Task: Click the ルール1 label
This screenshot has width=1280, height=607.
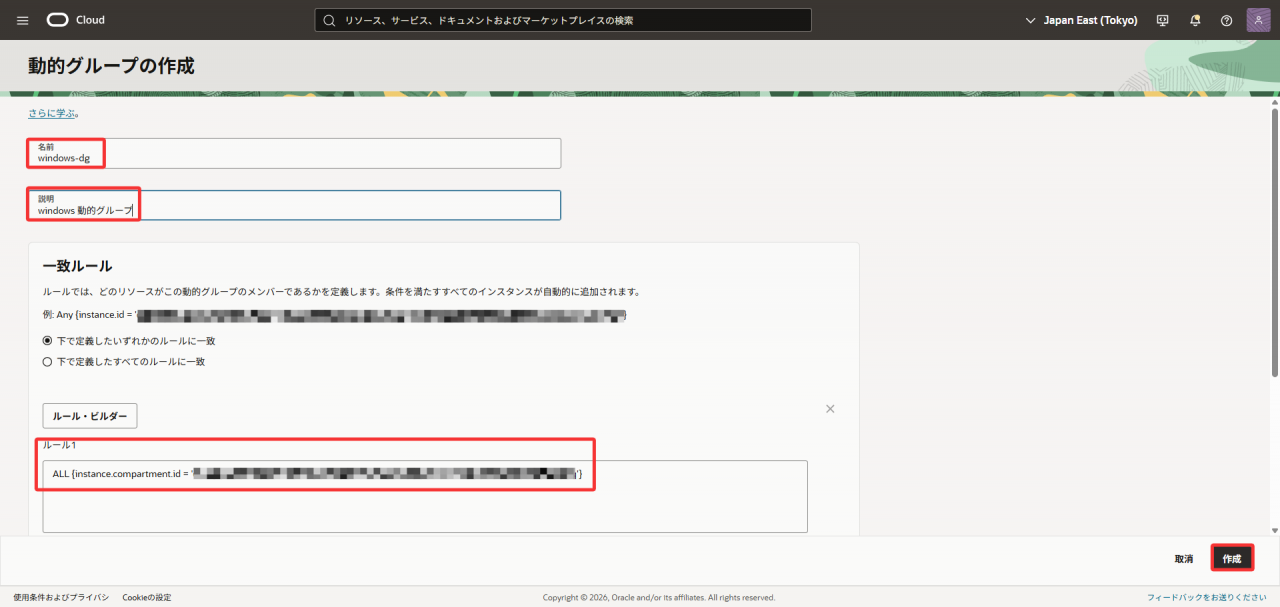Action: click(x=59, y=444)
